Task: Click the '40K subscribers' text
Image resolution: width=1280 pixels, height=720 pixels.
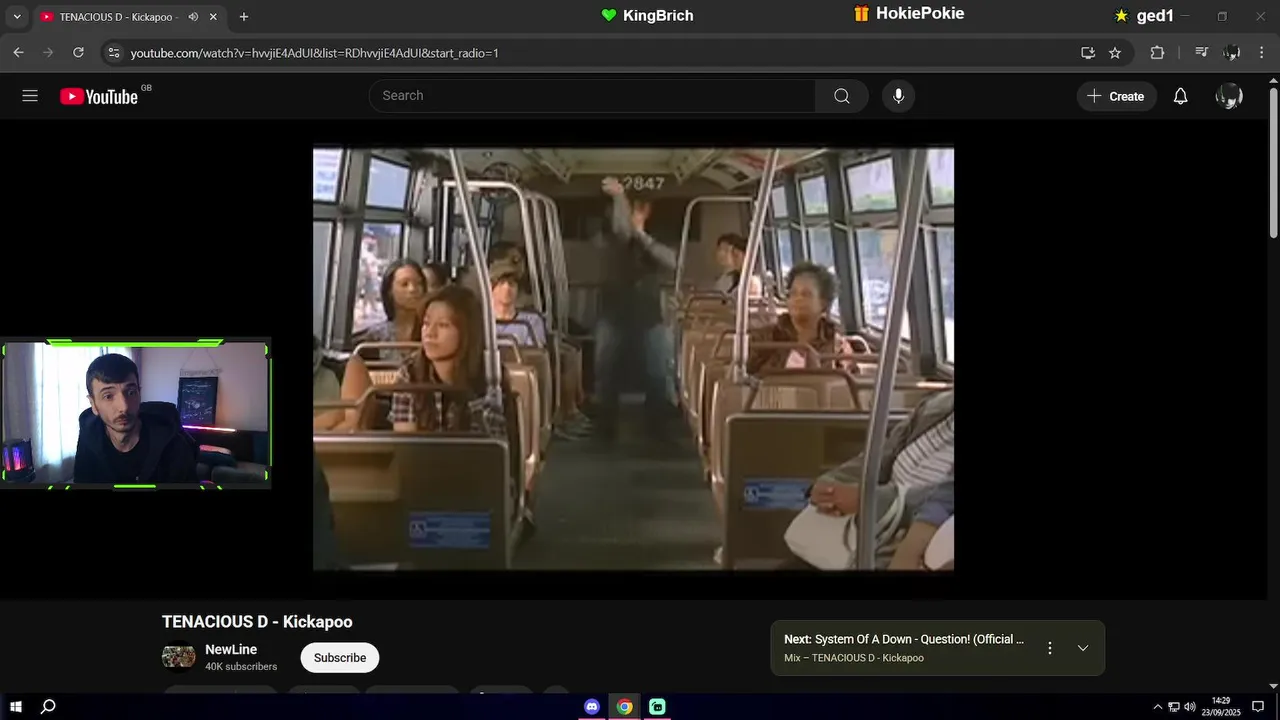Action: tap(241, 667)
